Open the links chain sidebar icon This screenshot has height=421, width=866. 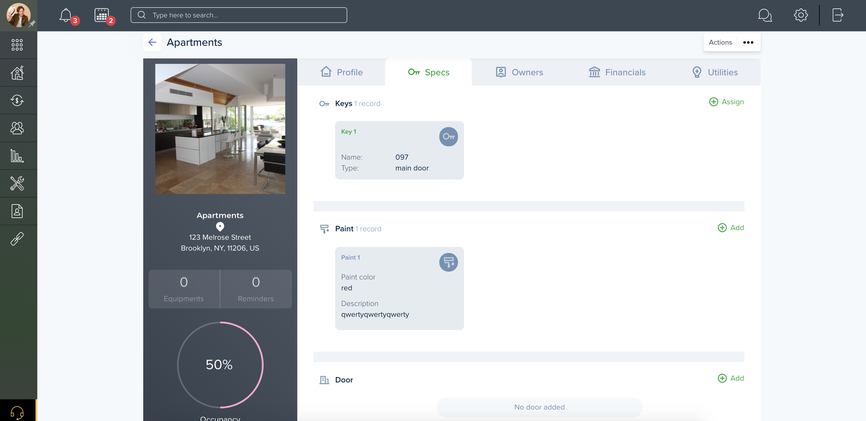tap(17, 239)
